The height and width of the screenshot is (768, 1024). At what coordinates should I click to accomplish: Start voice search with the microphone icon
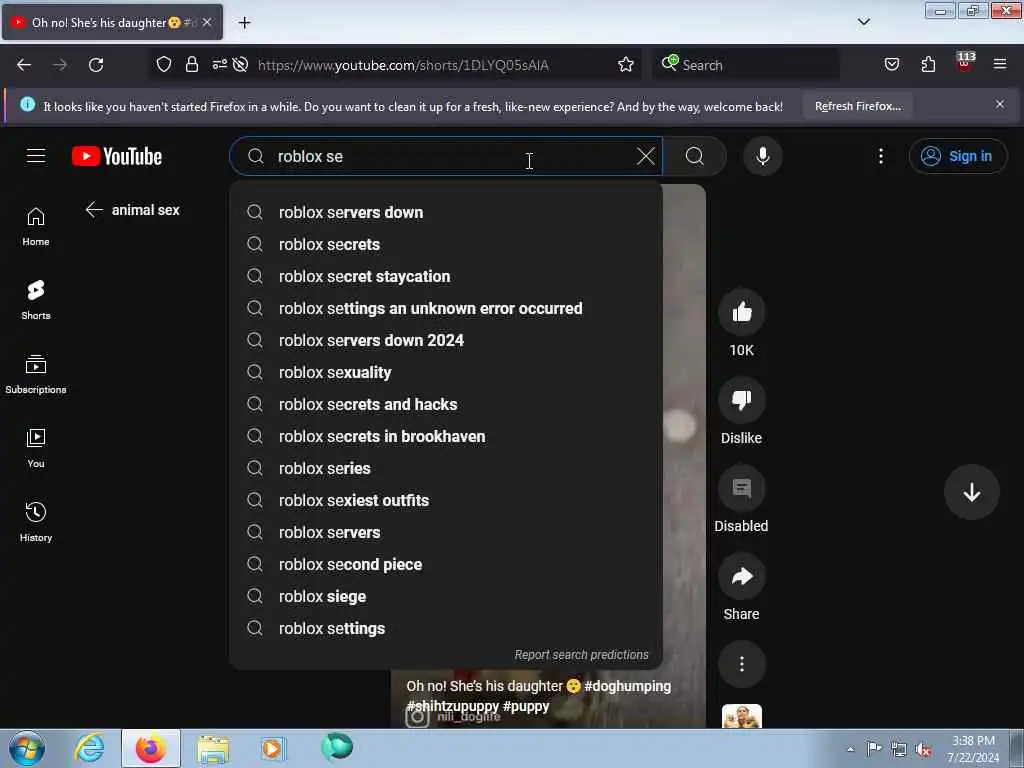tap(762, 156)
